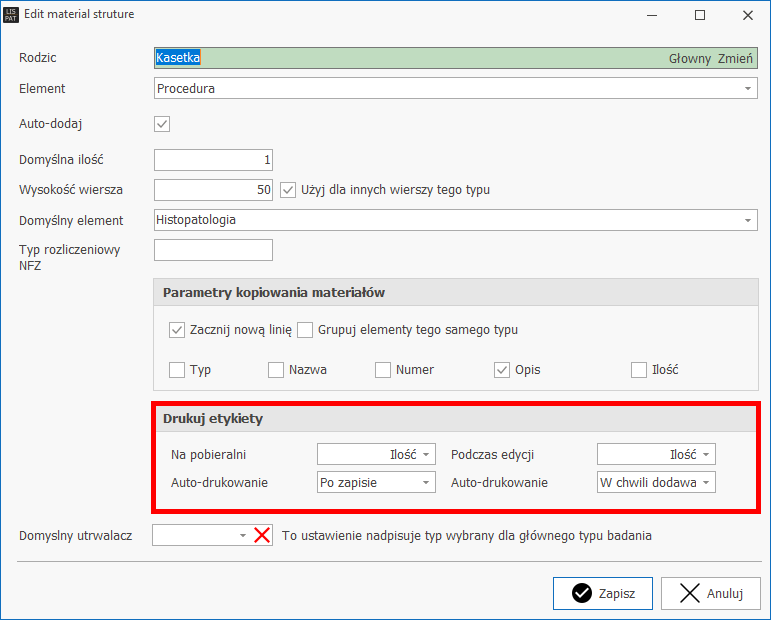The image size is (771, 620).
Task: Click the Domyślna ilość input field
Action: click(x=213, y=160)
